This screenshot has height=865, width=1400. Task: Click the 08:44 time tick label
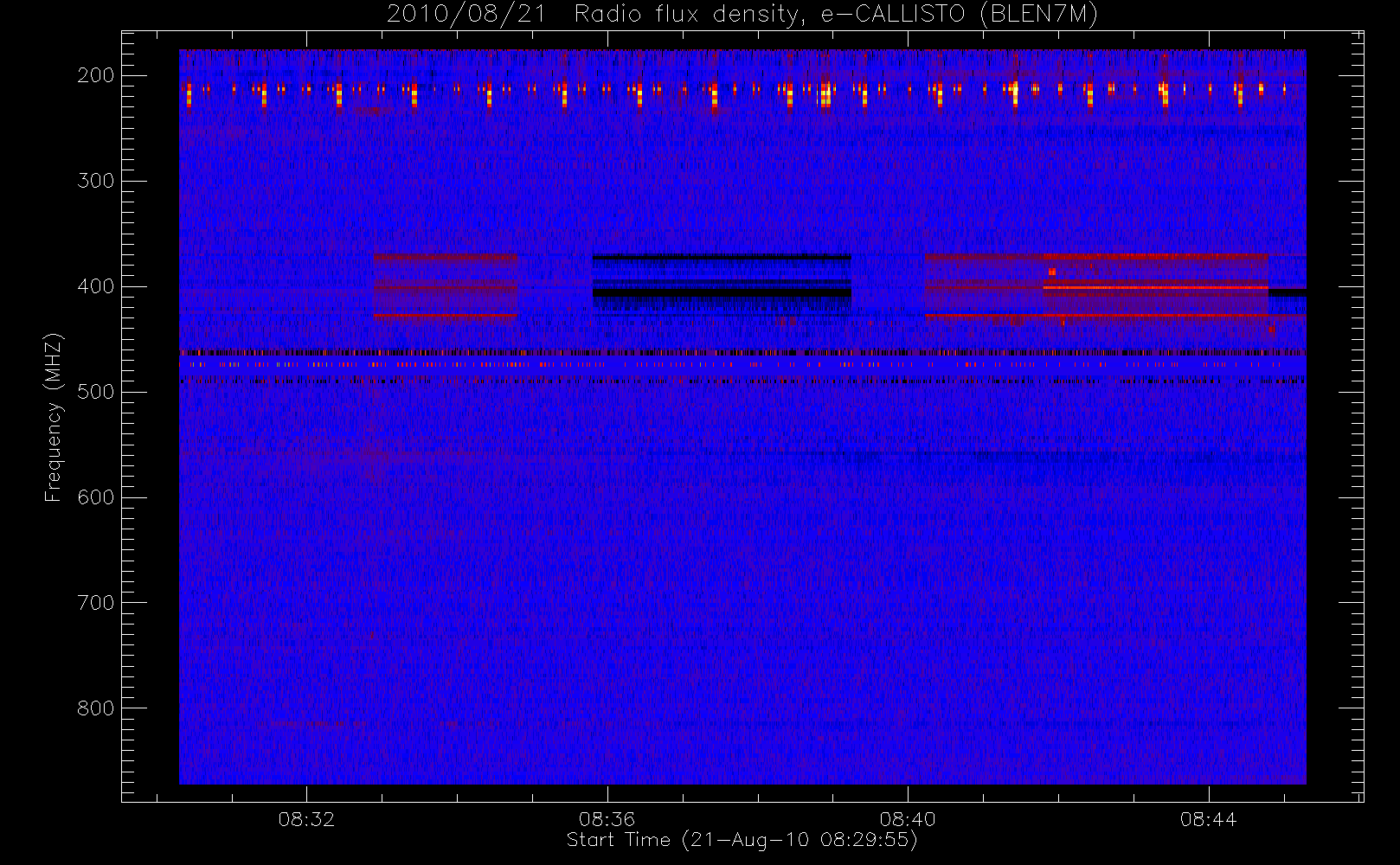click(x=1208, y=819)
